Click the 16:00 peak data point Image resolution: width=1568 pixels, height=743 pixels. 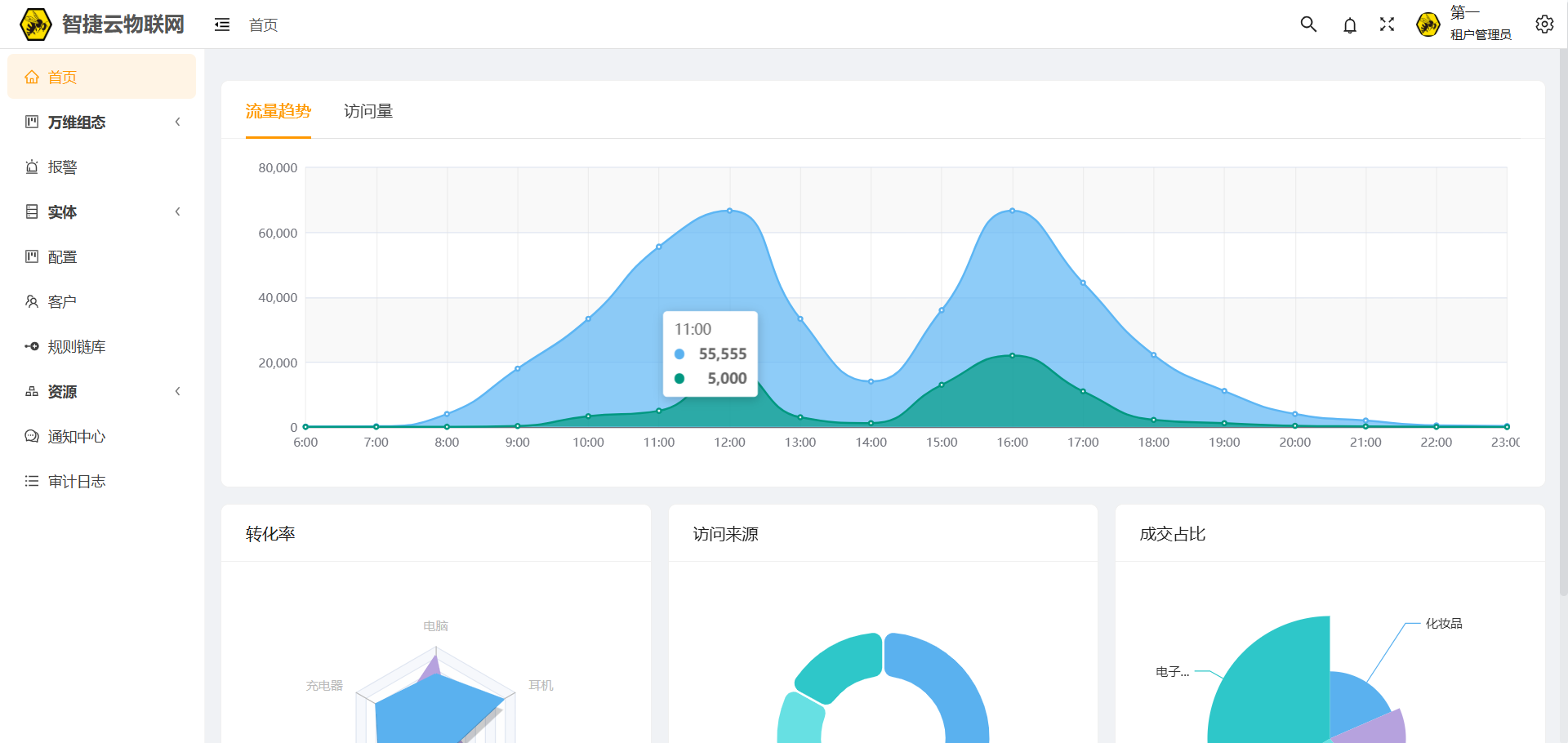[x=1012, y=211]
